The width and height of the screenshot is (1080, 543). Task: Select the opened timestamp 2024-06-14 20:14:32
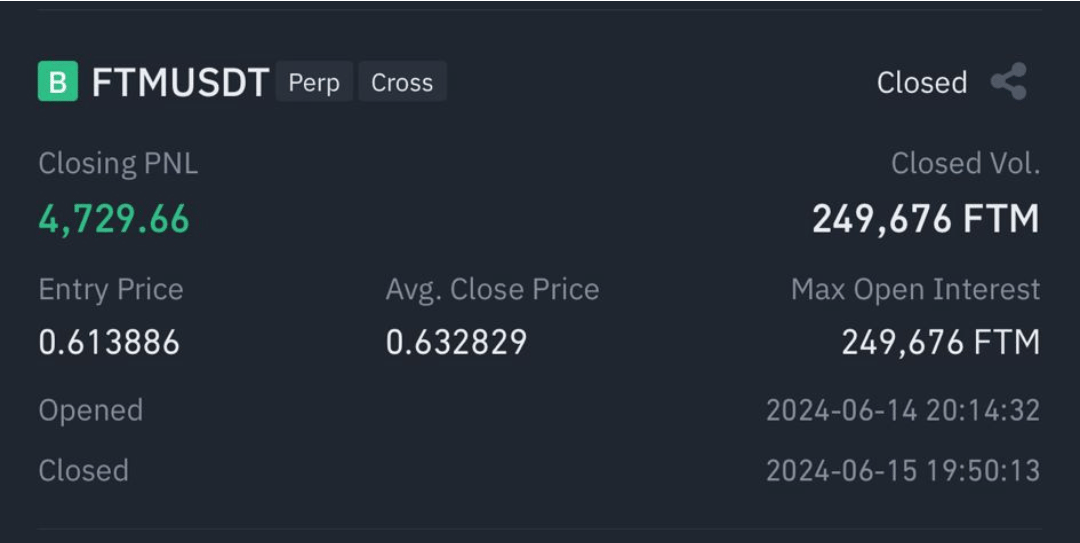(903, 411)
